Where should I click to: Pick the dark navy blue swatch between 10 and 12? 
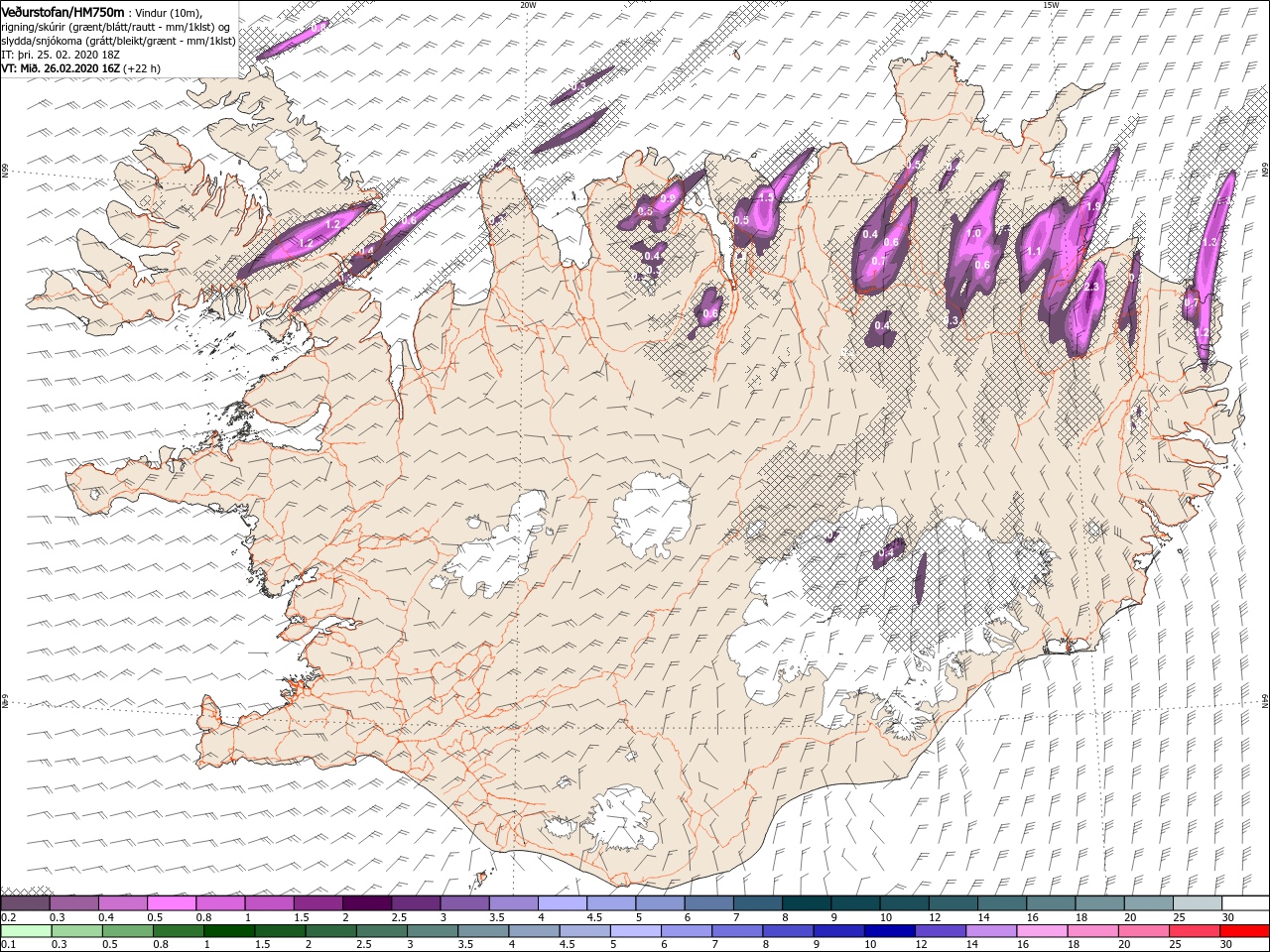click(888, 931)
